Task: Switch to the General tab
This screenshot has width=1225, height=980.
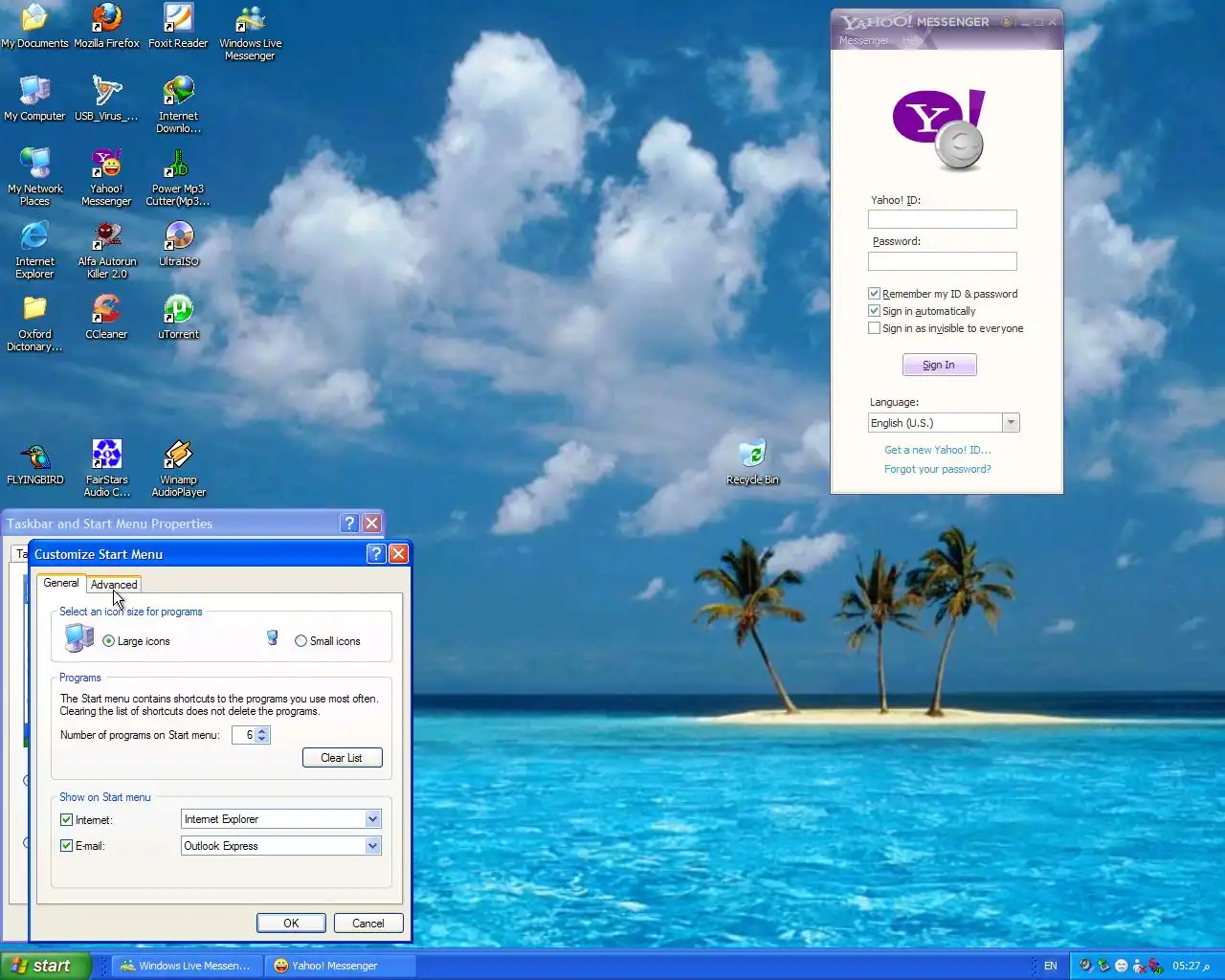Action: point(61,583)
